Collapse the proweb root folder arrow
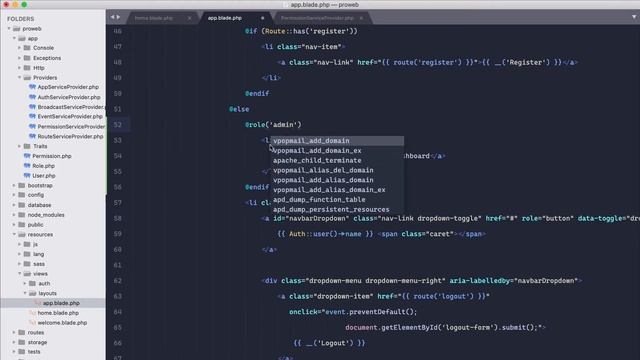 [9, 29]
